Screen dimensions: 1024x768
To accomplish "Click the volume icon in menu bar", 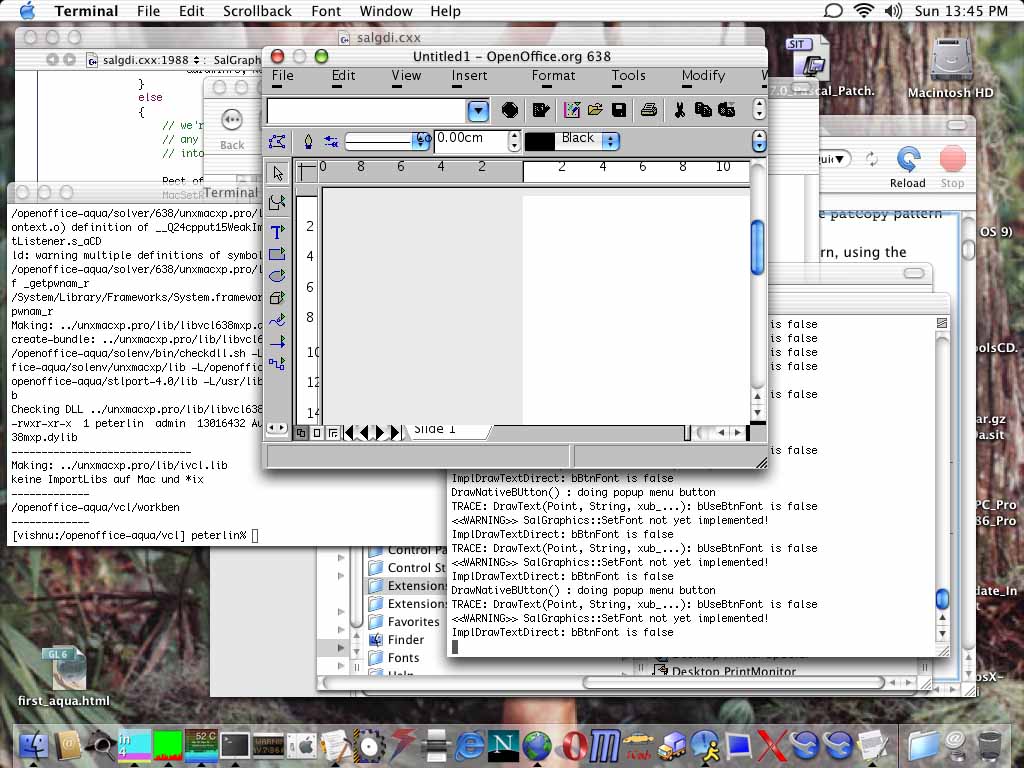I will click(893, 10).
